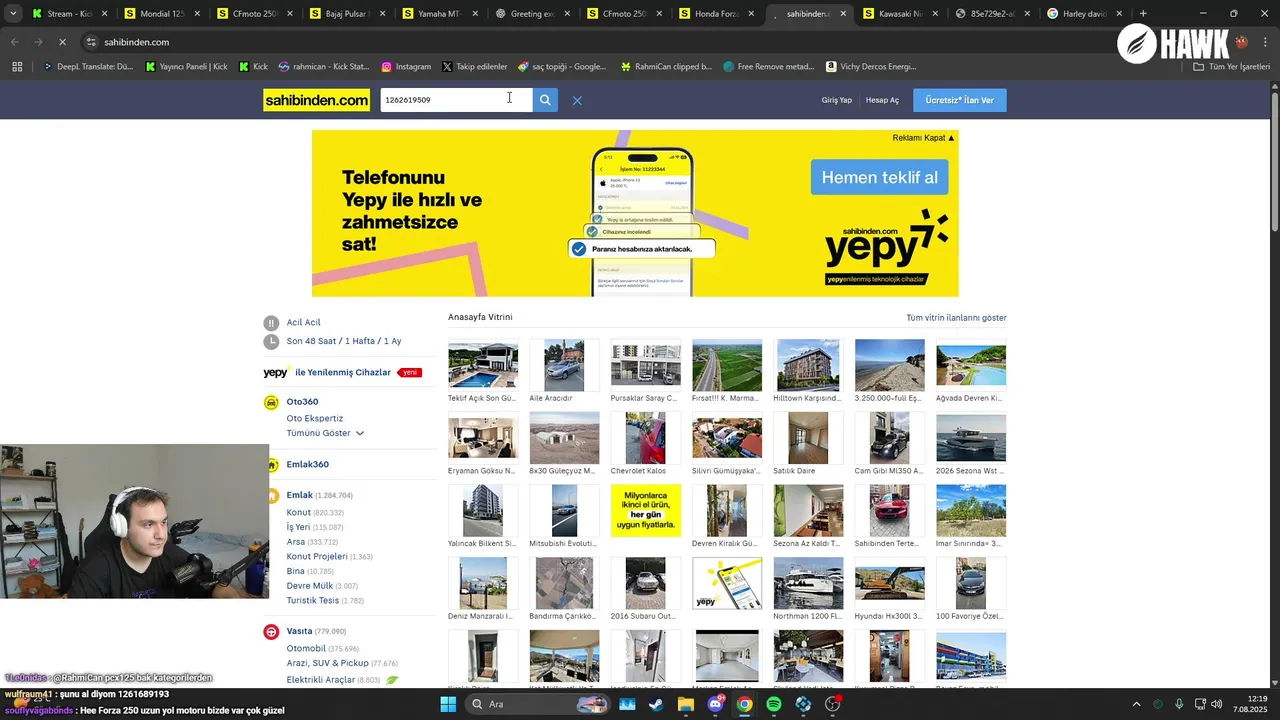Image resolution: width=1280 pixels, height=720 pixels.
Task: Stop page loading with the X button
Action: point(62,42)
